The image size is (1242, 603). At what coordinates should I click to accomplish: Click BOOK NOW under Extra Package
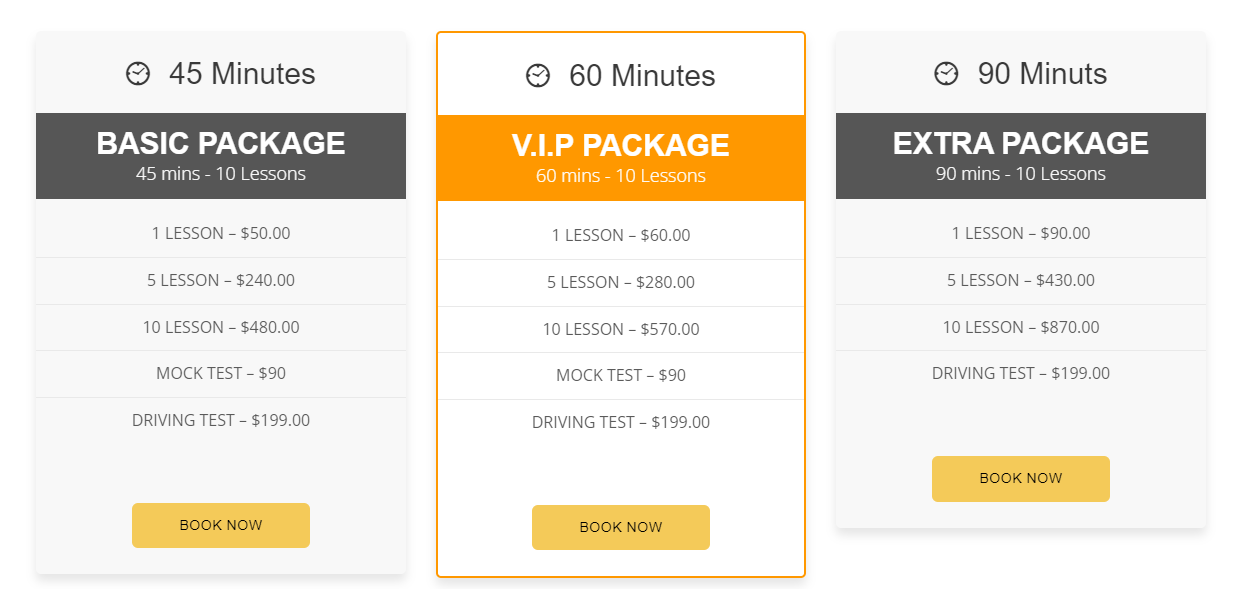(1020, 478)
